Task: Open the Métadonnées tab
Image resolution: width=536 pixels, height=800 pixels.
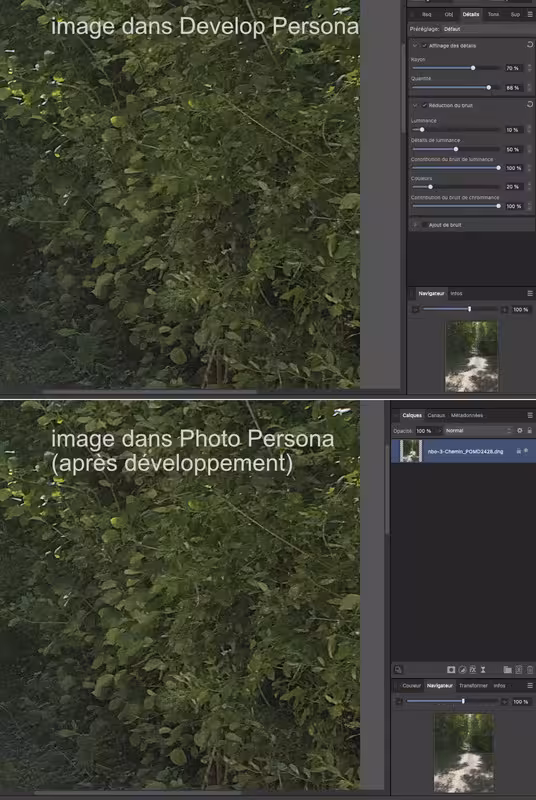Action: click(x=467, y=415)
